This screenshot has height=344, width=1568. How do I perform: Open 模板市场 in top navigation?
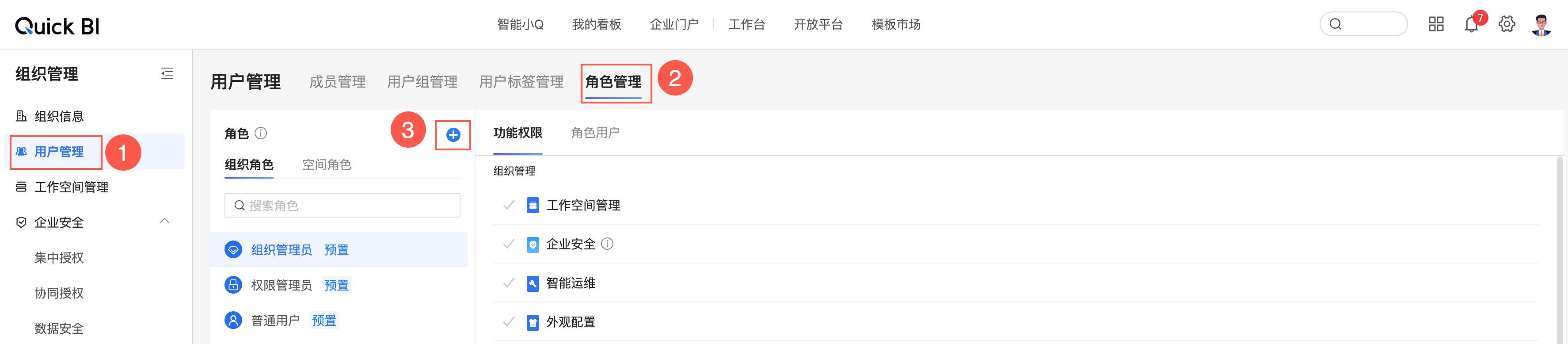click(x=895, y=24)
